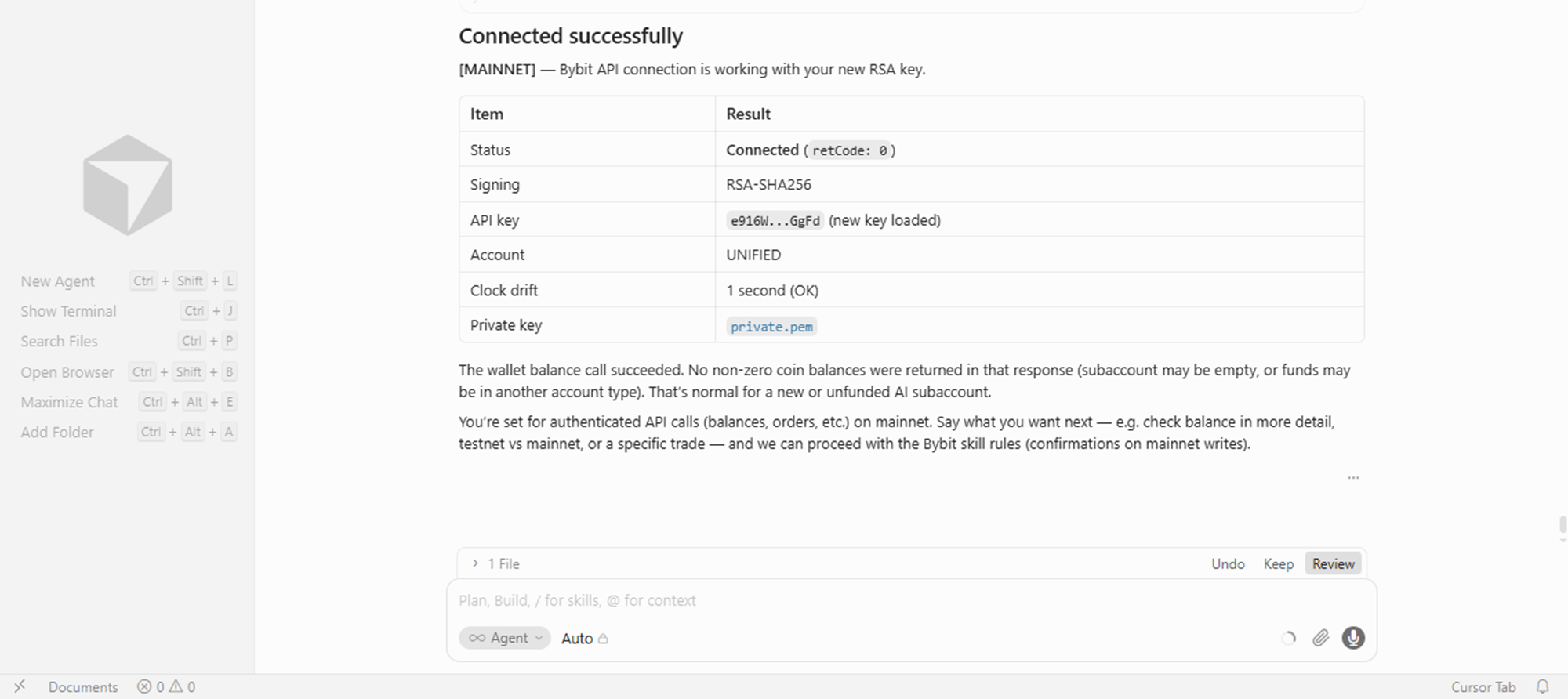Click the [MAINNET] label text
The image size is (1568, 699).
point(497,69)
